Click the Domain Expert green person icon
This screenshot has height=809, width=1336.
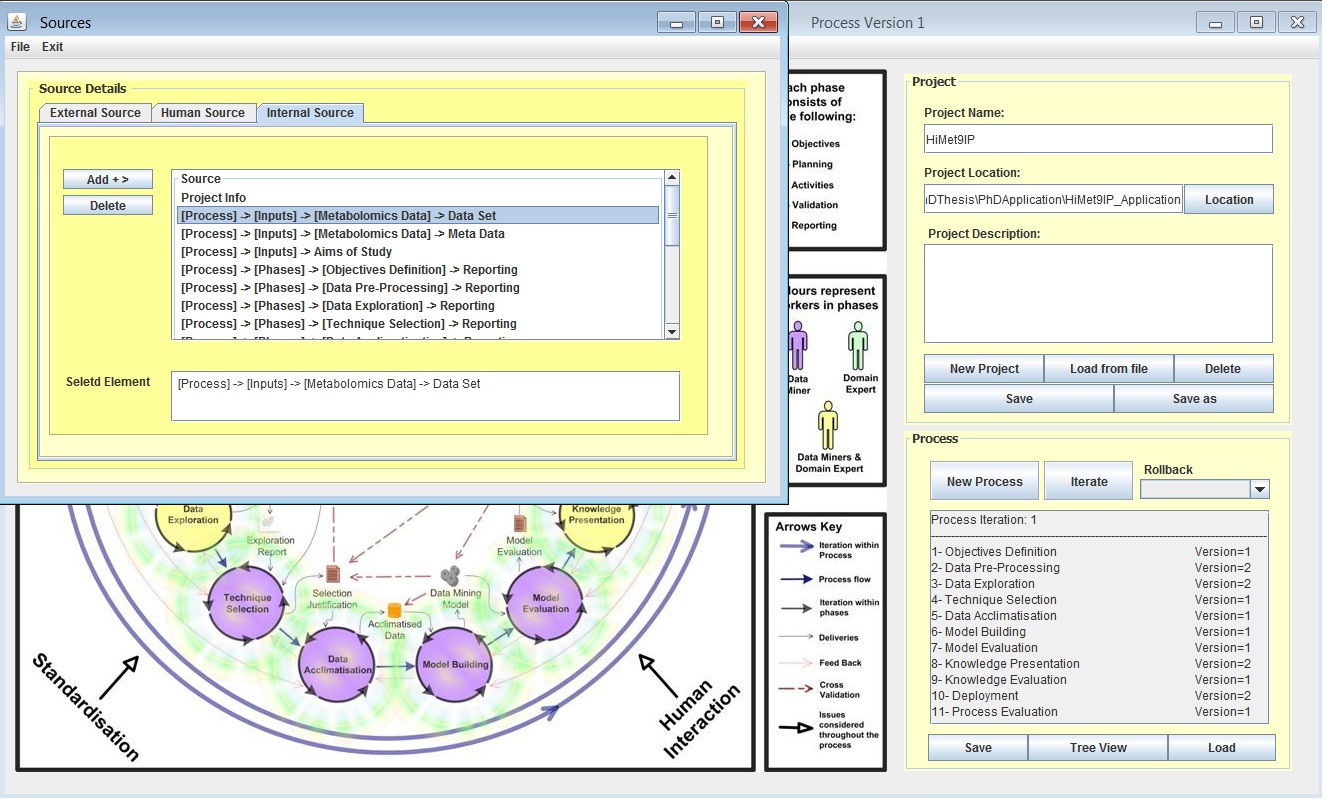pos(858,345)
